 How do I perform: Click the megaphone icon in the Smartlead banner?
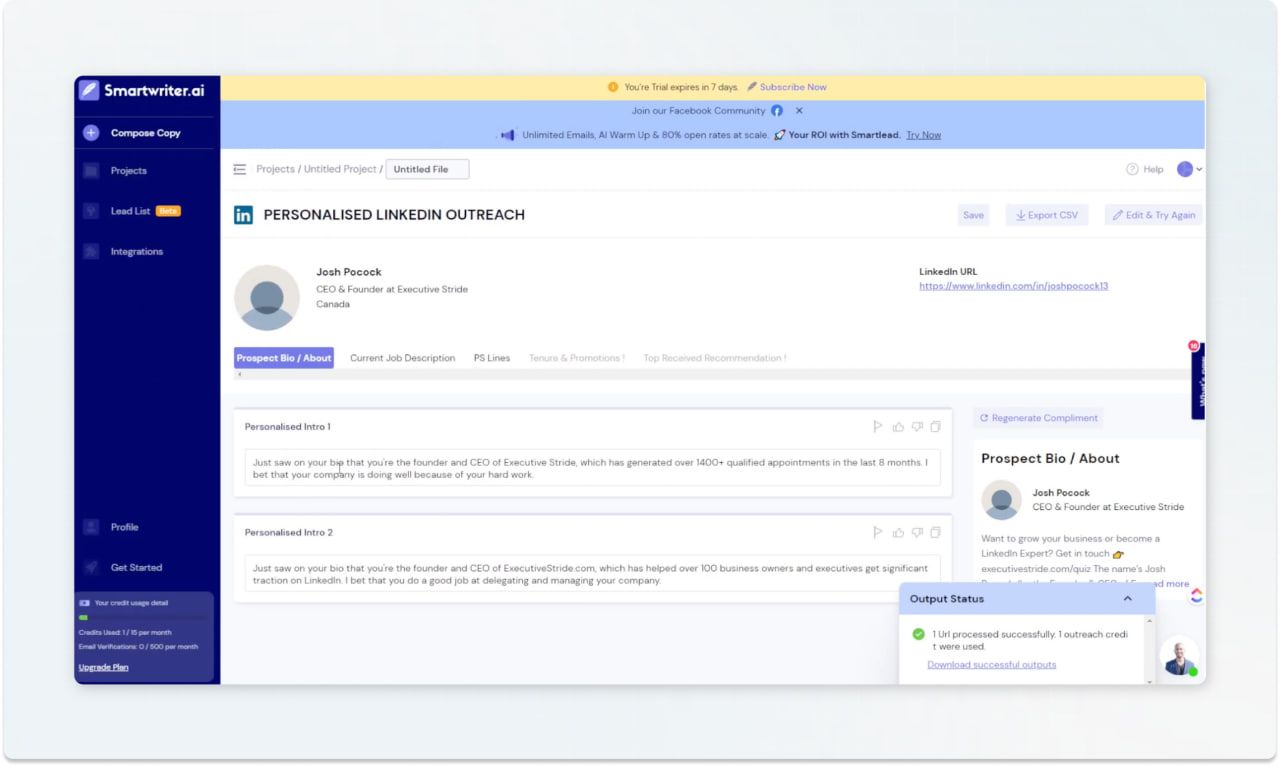pos(507,135)
